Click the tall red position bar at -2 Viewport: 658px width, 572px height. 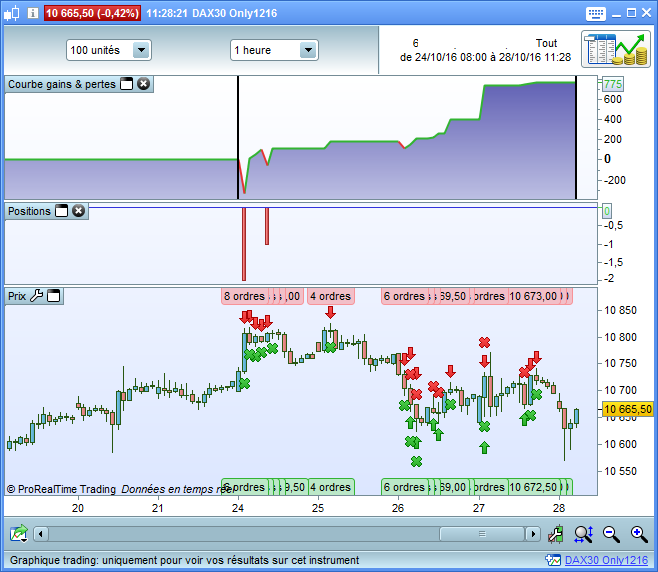coord(244,244)
